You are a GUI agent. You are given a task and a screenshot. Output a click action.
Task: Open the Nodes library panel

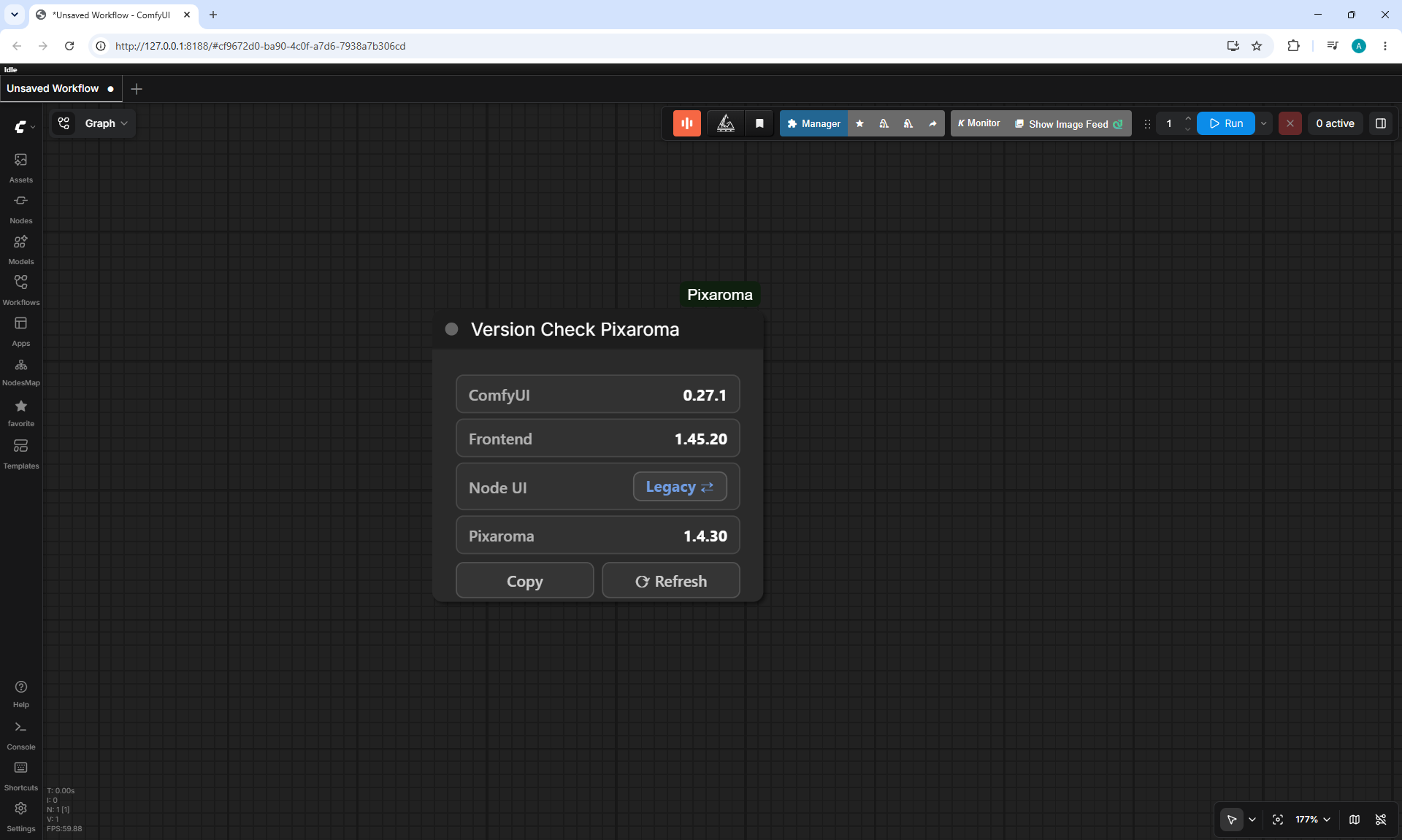pos(21,208)
